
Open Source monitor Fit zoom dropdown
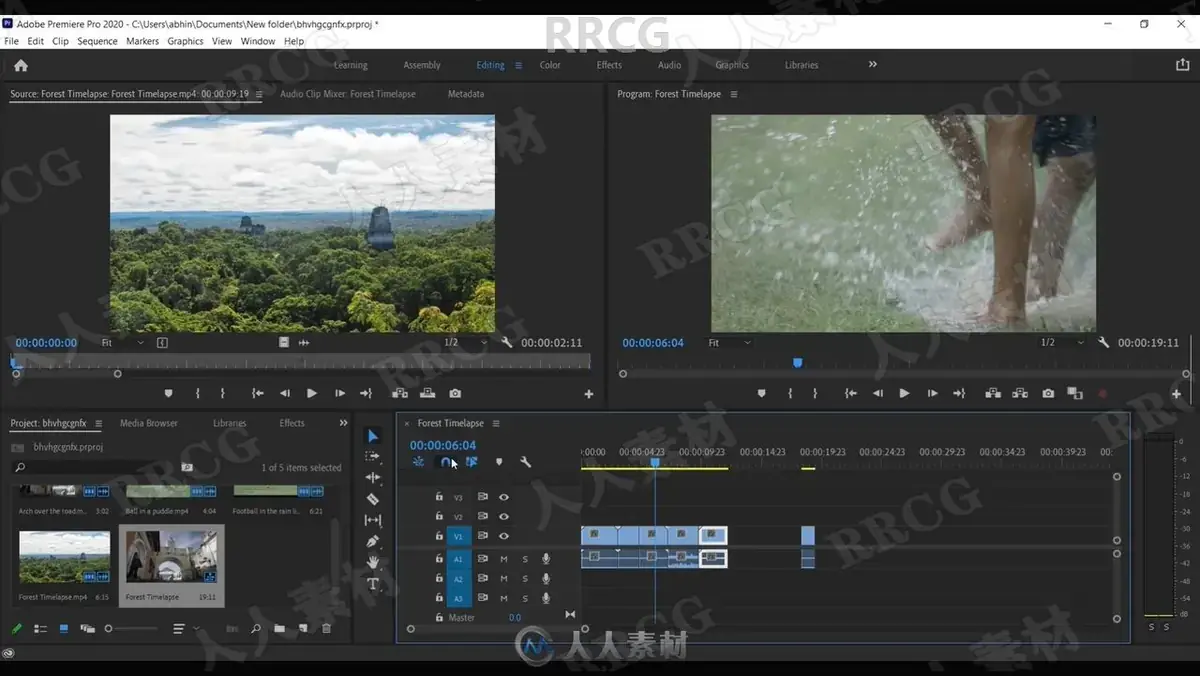click(x=123, y=342)
